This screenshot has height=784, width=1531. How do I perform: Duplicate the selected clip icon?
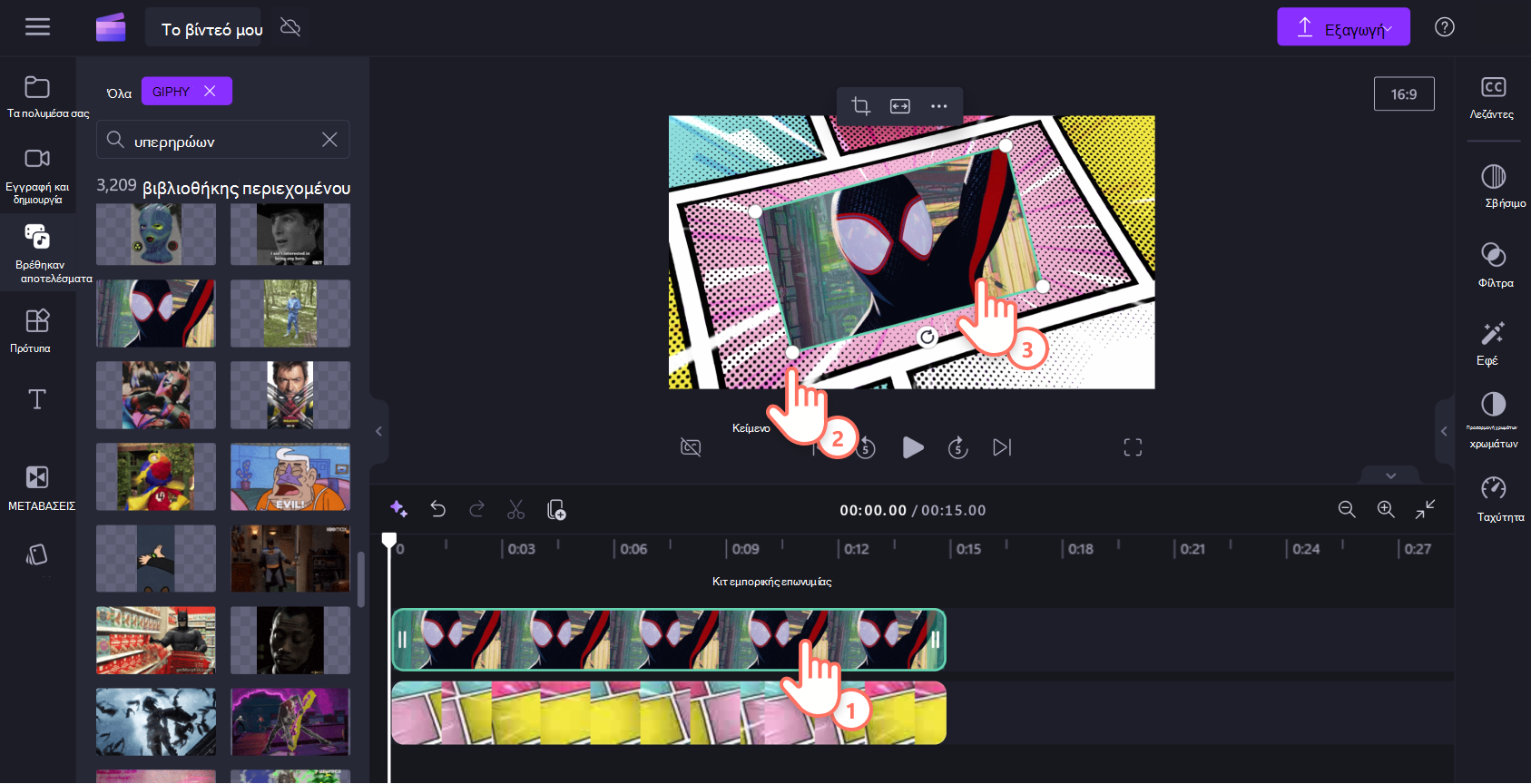(x=556, y=509)
